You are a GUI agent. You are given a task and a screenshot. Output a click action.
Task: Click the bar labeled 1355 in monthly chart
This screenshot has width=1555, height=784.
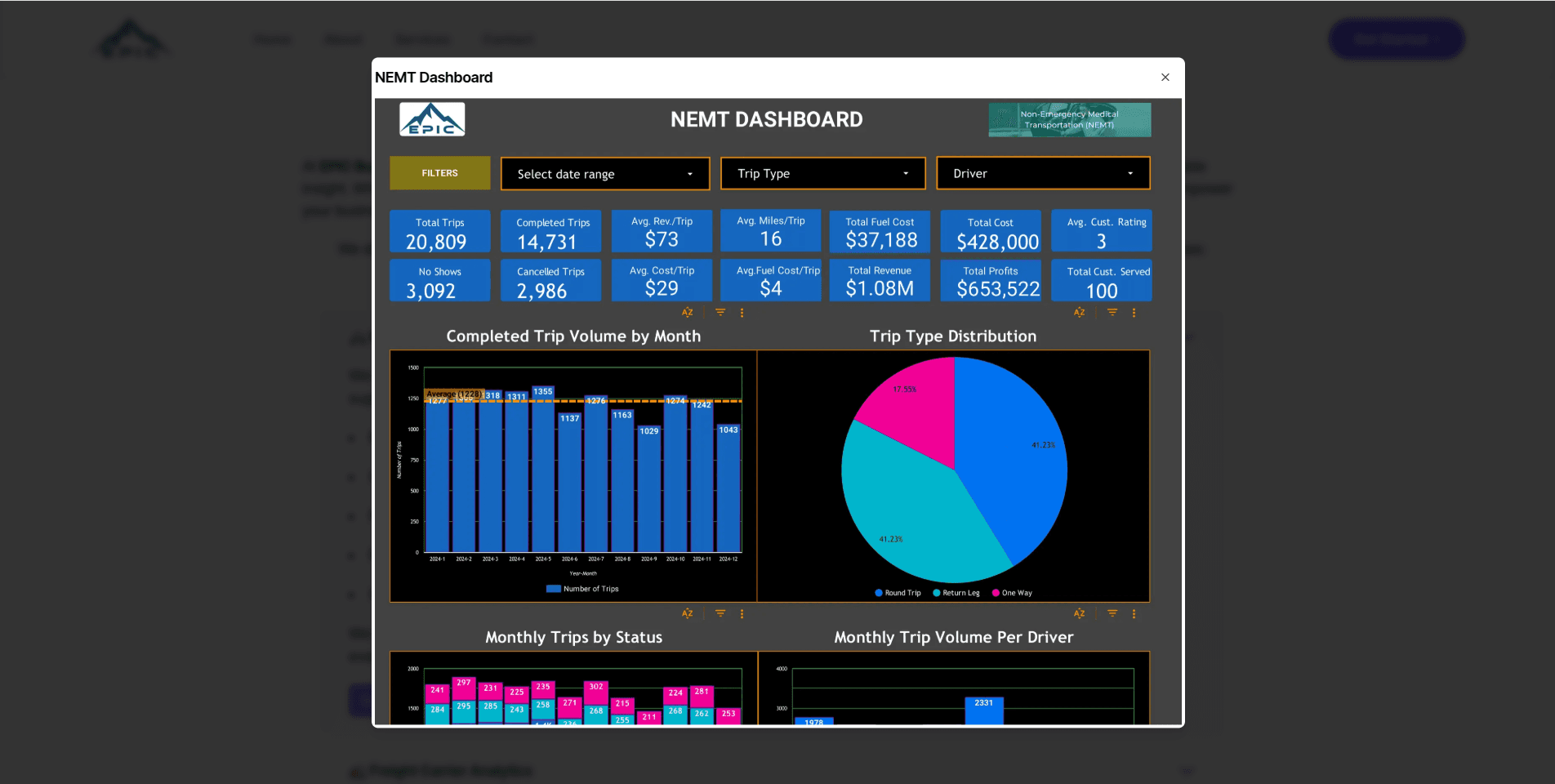pos(543,468)
